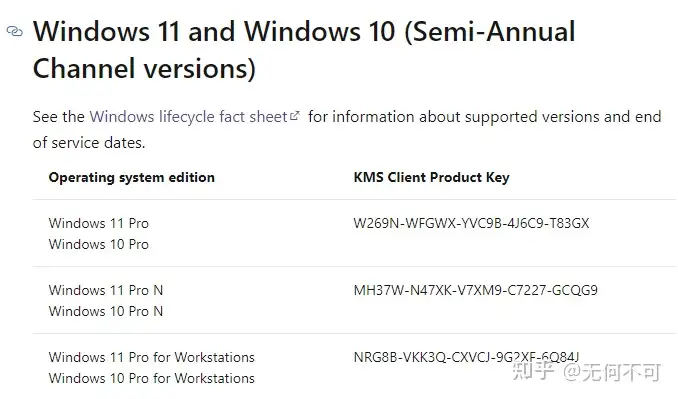Click the "Channel versions)" heading line
Screen dimensions: 678x399
144,69
